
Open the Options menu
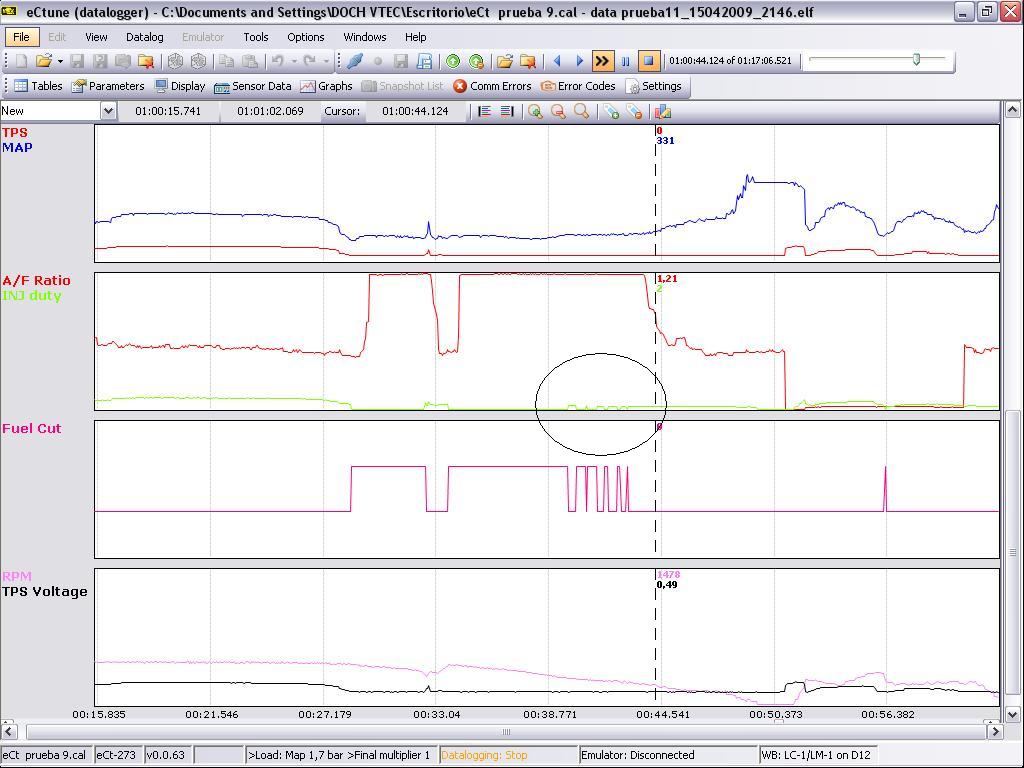(x=306, y=37)
